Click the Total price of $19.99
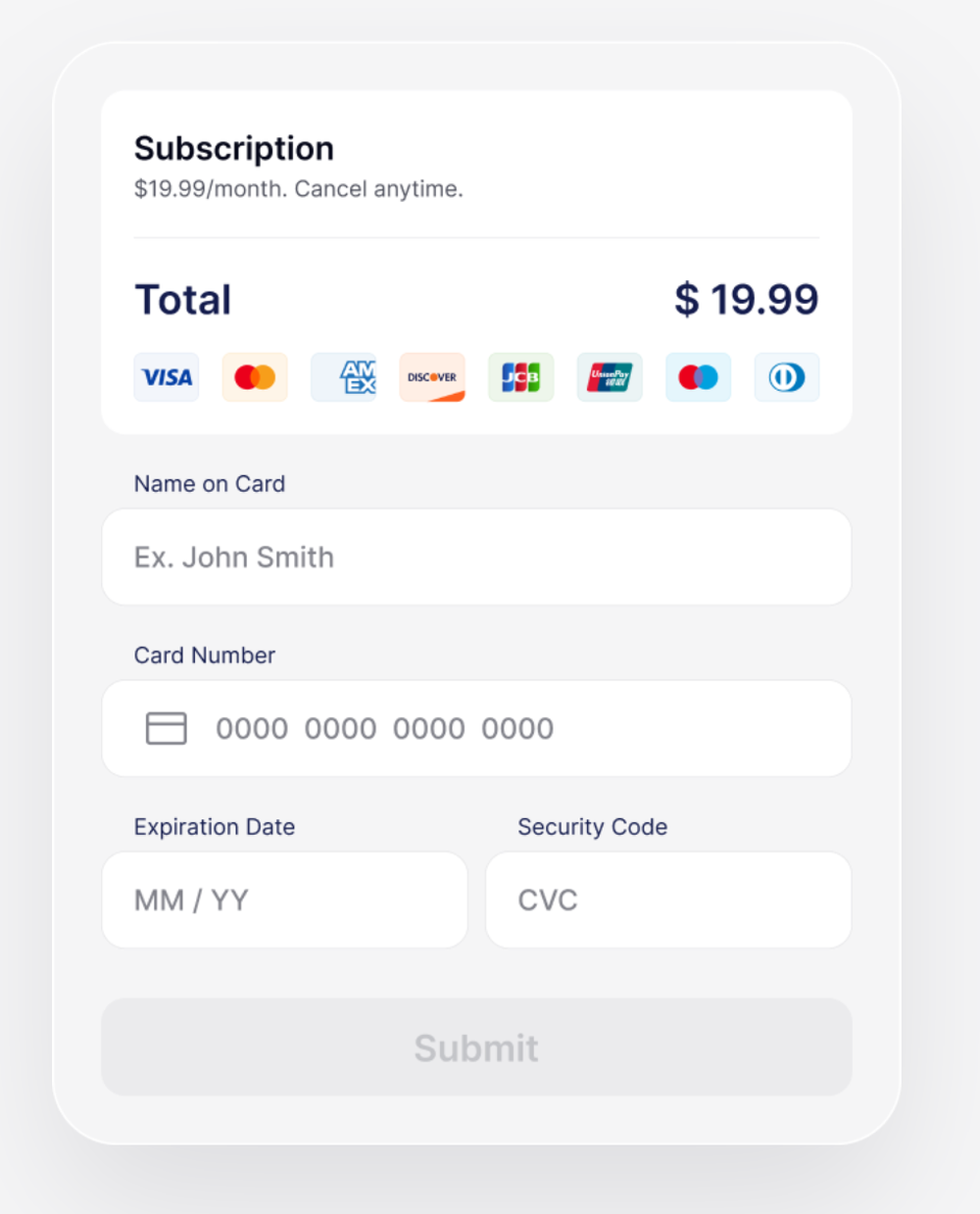This screenshot has height=1214, width=980. tap(746, 299)
